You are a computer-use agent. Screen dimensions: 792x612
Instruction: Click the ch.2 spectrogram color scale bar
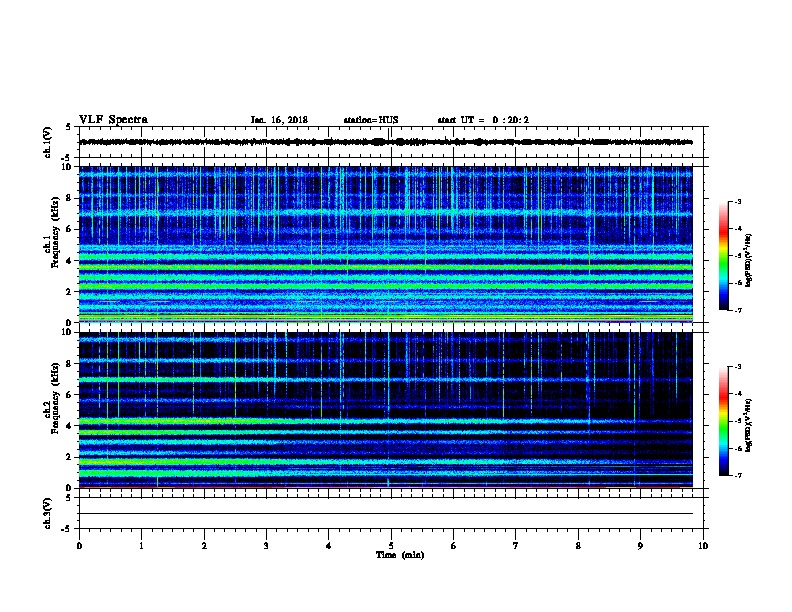pos(723,421)
